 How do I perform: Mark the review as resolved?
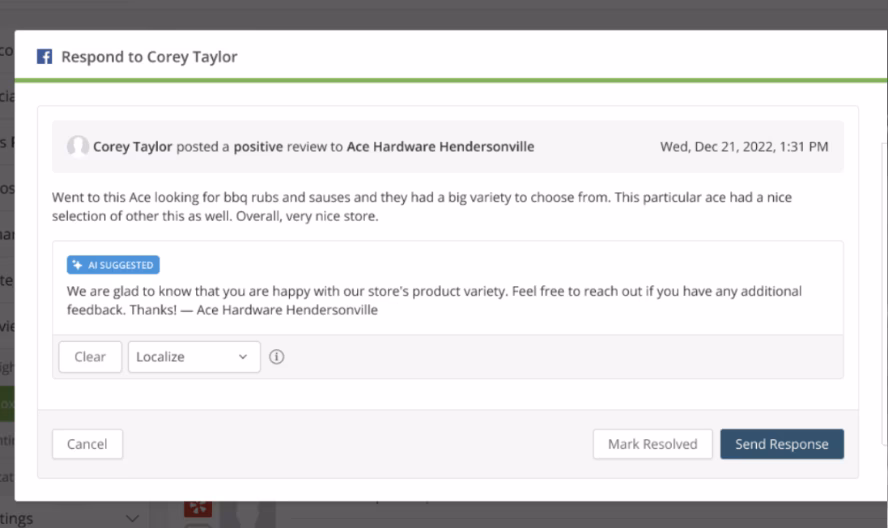coord(652,444)
